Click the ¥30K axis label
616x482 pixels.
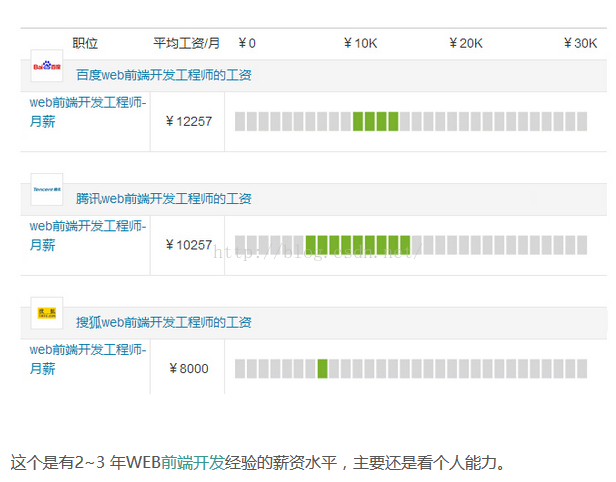click(x=580, y=43)
